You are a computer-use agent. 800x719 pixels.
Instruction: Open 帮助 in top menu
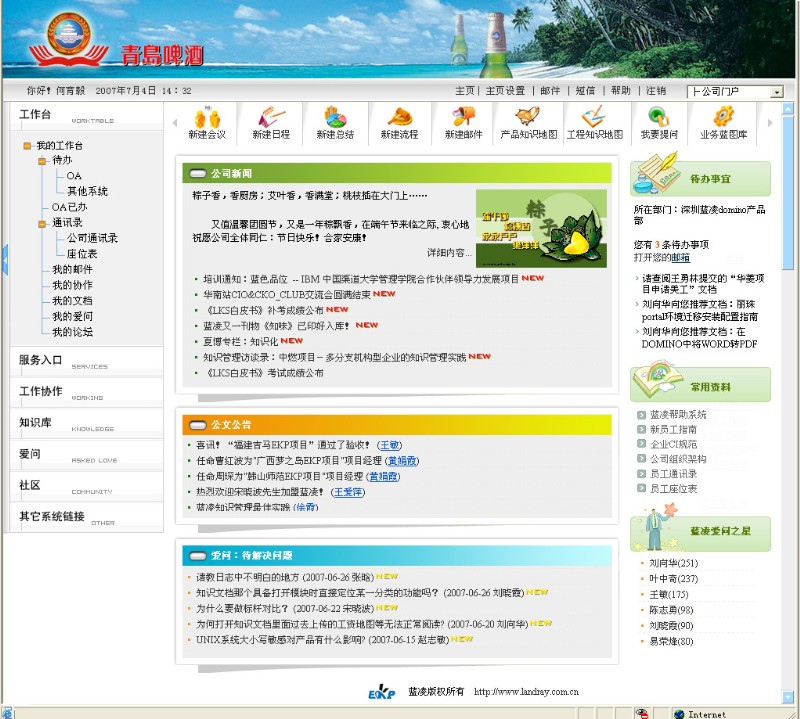click(x=621, y=91)
